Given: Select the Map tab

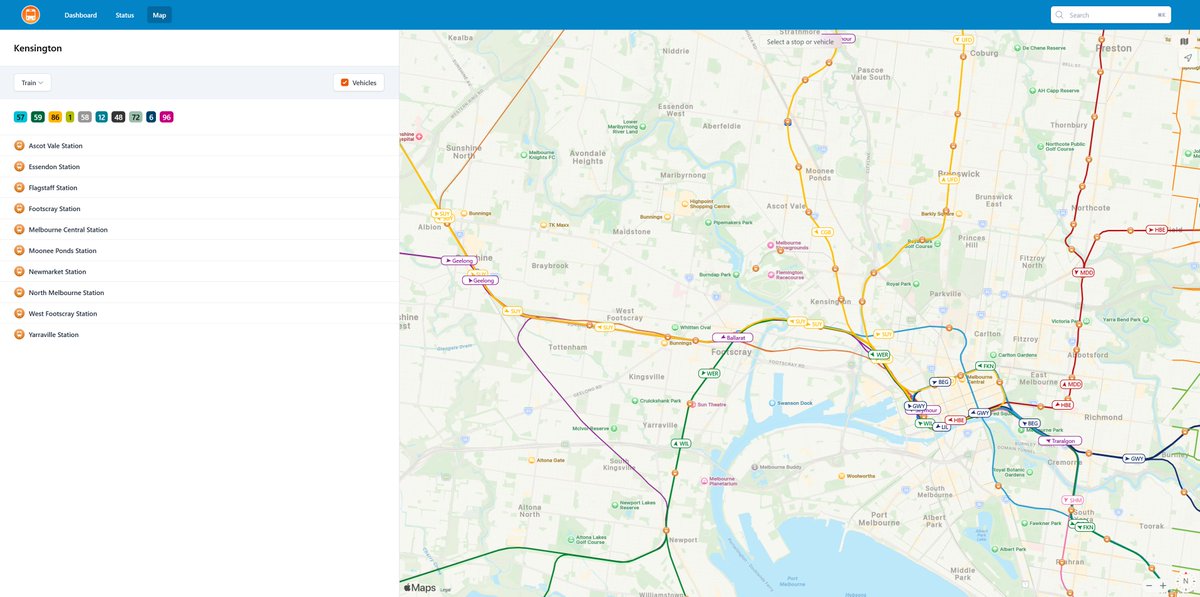Looking at the screenshot, I should coord(159,15).
